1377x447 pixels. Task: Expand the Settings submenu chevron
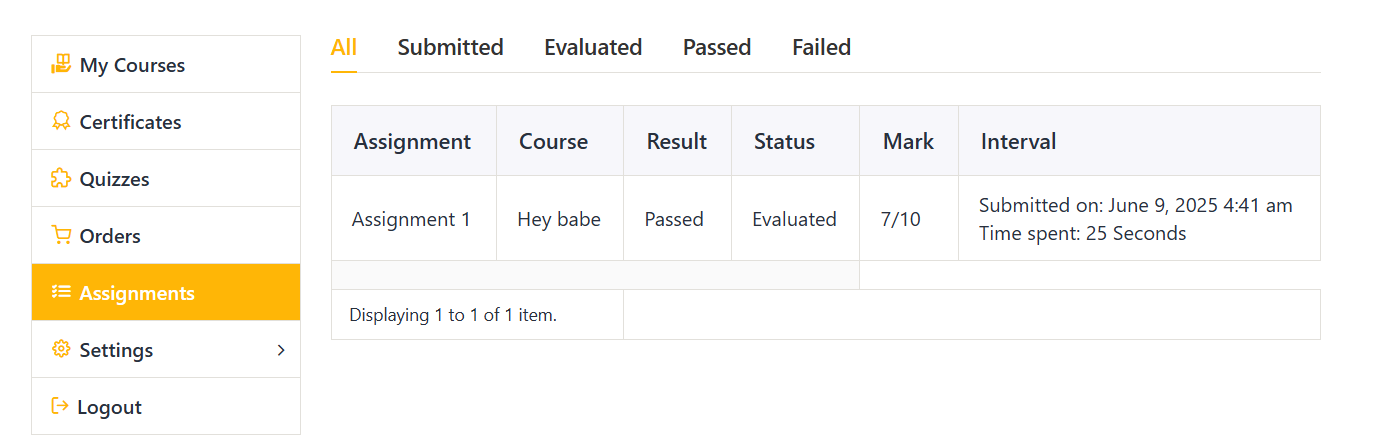281,350
